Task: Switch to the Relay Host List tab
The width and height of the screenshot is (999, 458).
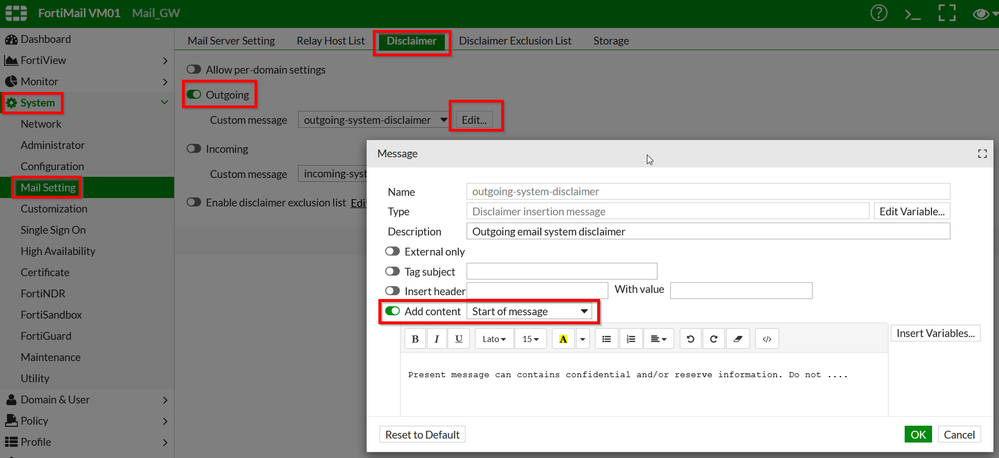Action: 330,41
